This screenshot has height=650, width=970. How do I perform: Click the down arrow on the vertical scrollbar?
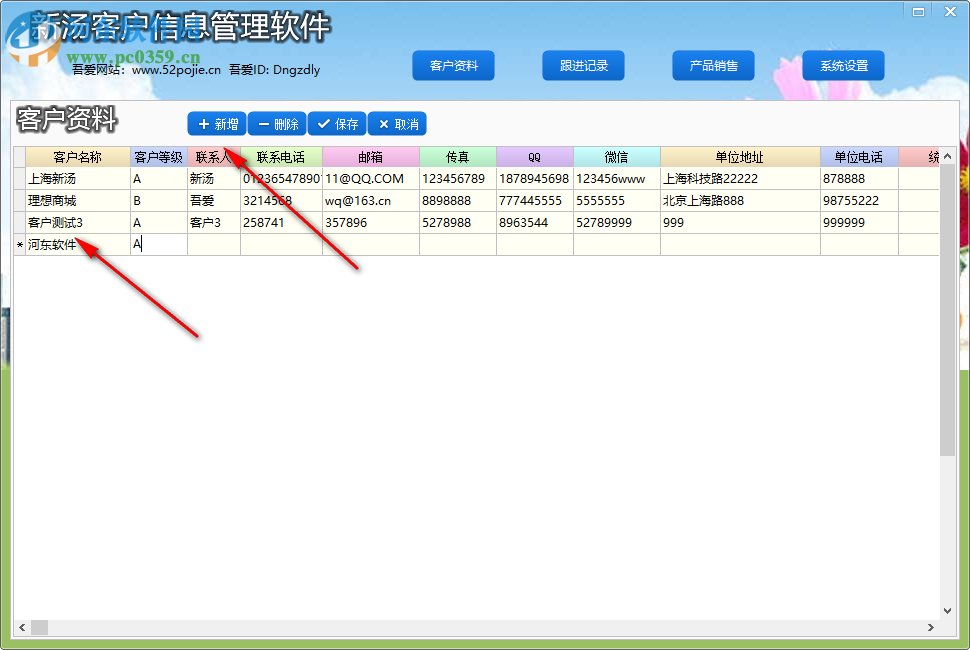948,609
